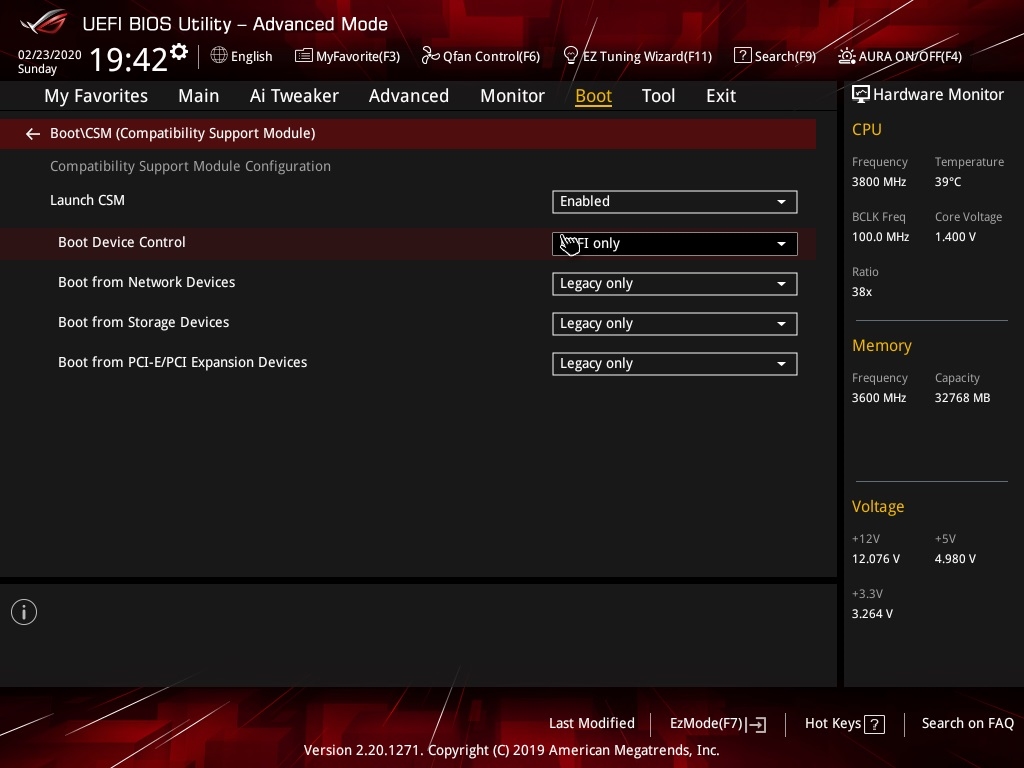This screenshot has height=768, width=1024.
Task: Select Boot from Storage Devices label
Action: pyautogui.click(x=144, y=323)
